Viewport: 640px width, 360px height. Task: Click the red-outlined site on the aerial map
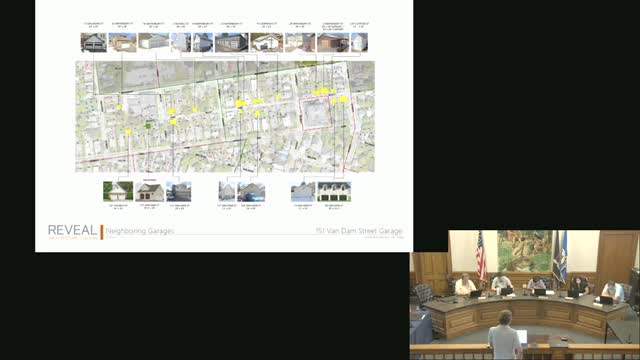[x=316, y=114]
